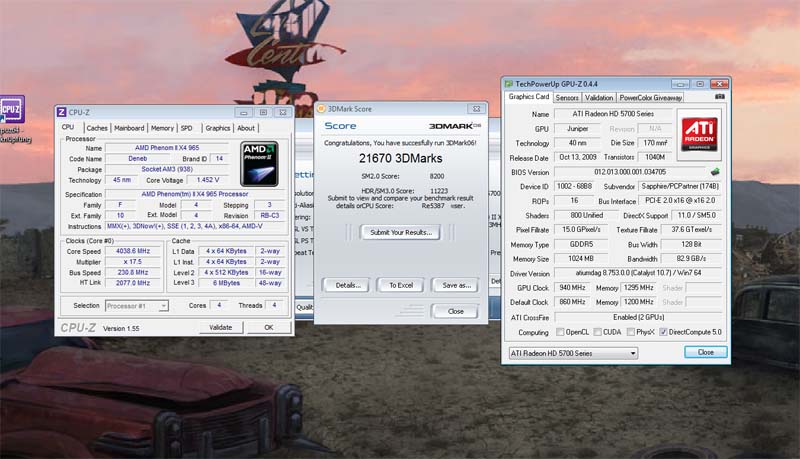Image resolution: width=800 pixels, height=459 pixels.
Task: Toggle the PhysX computing checkbox
Action: tap(631, 332)
